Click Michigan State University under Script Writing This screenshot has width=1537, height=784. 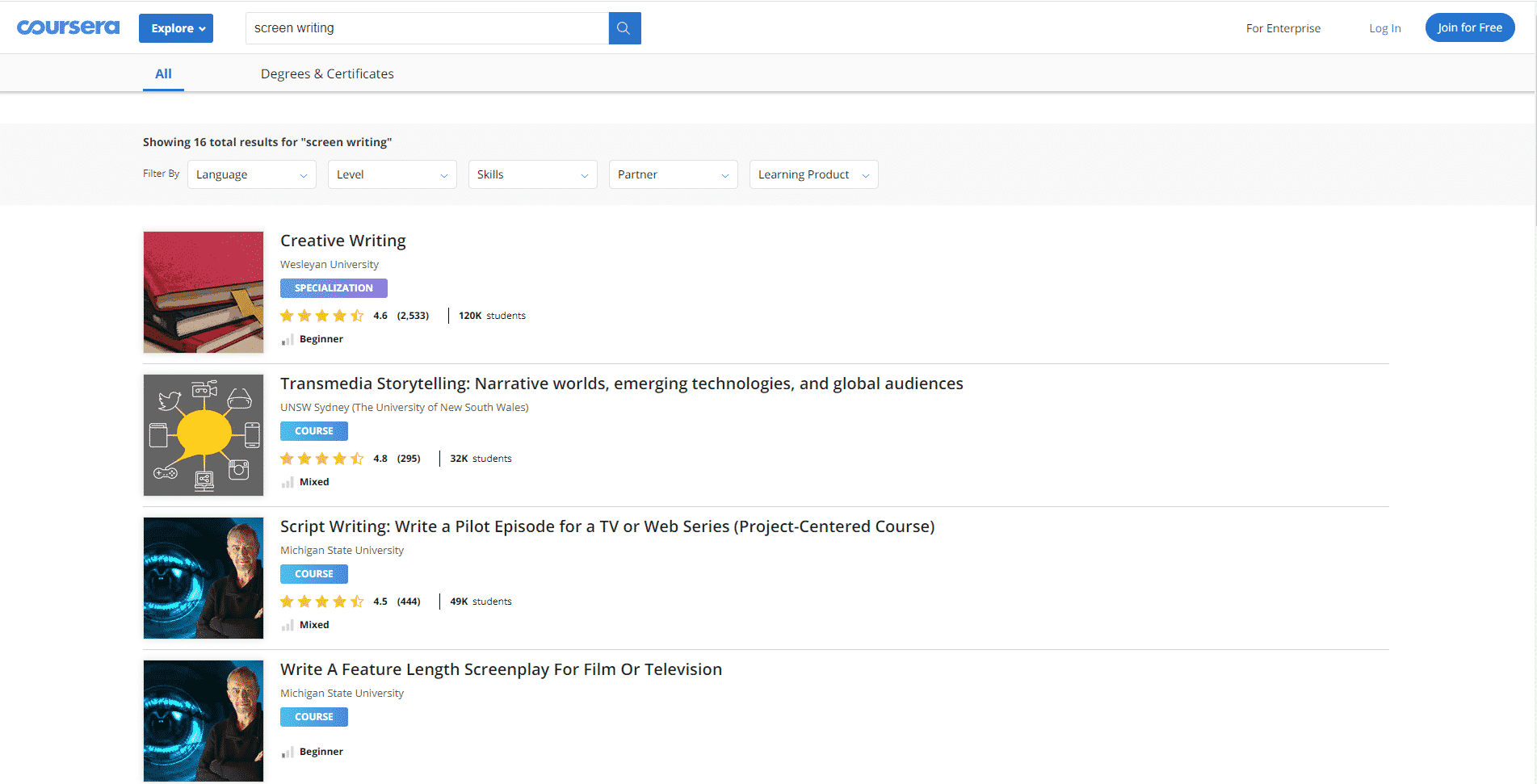(342, 551)
